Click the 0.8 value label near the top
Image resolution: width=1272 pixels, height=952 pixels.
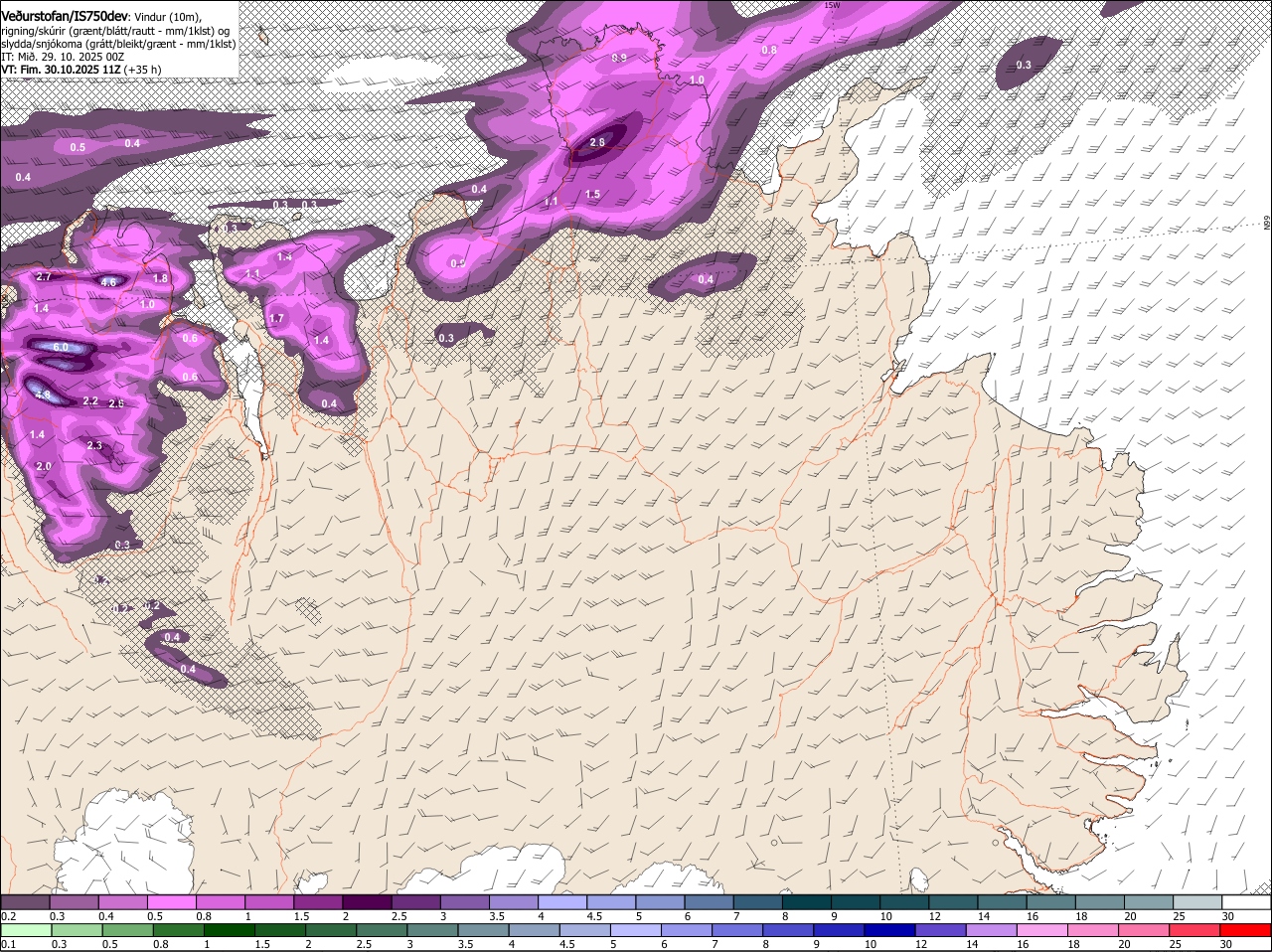(x=769, y=51)
